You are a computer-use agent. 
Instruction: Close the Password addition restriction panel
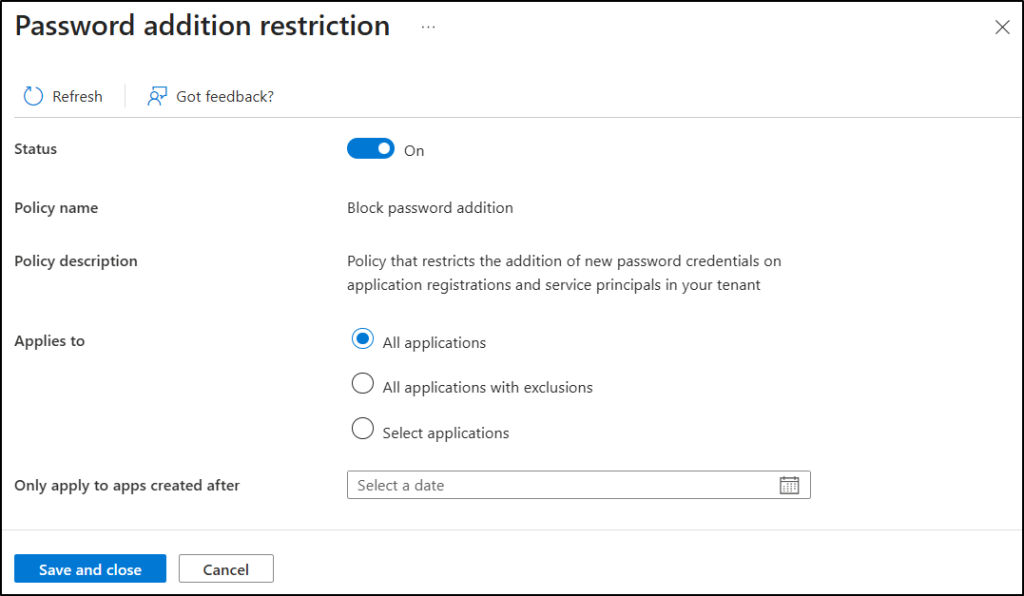tap(1002, 27)
